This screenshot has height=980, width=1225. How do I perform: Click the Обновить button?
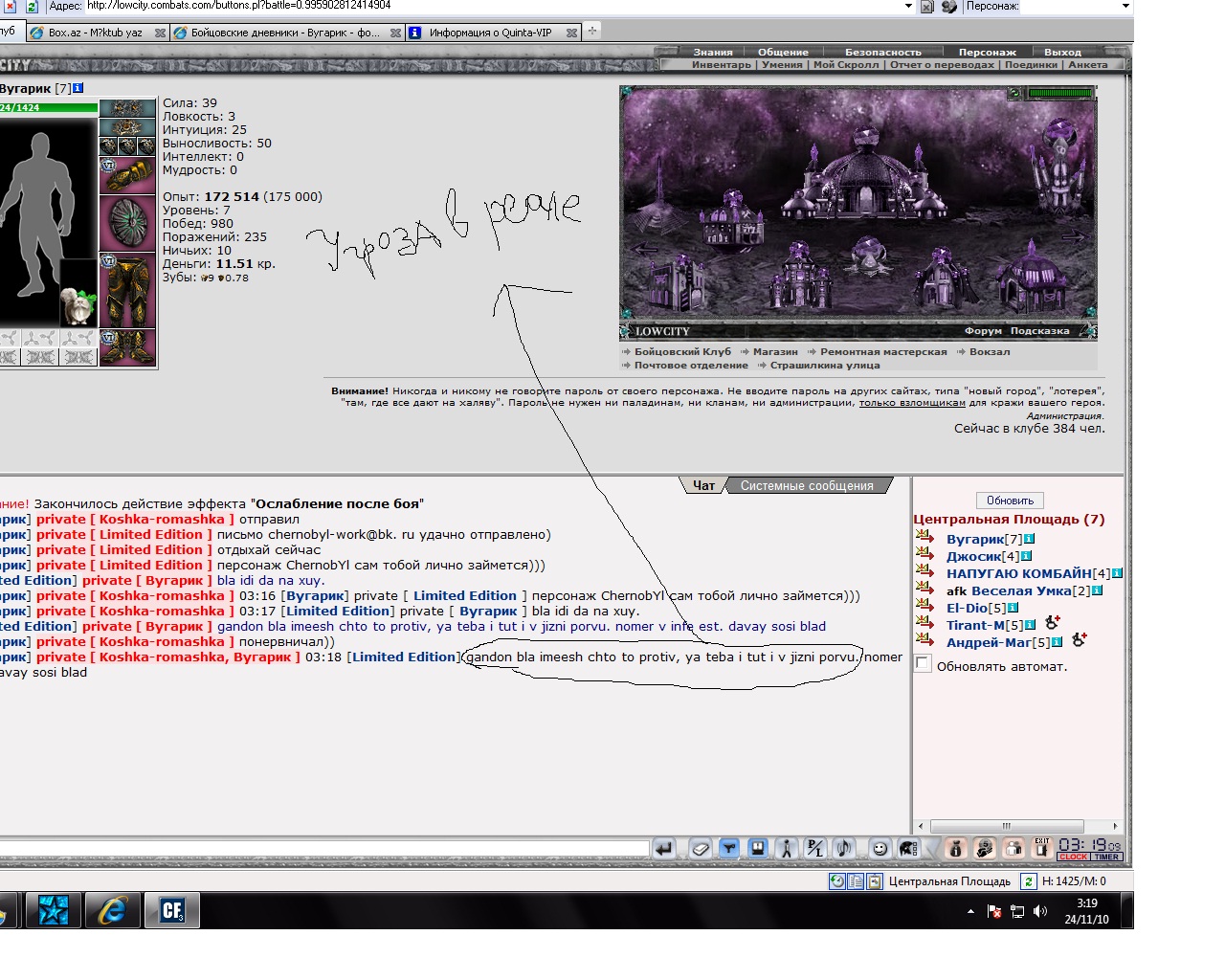click(x=1011, y=501)
